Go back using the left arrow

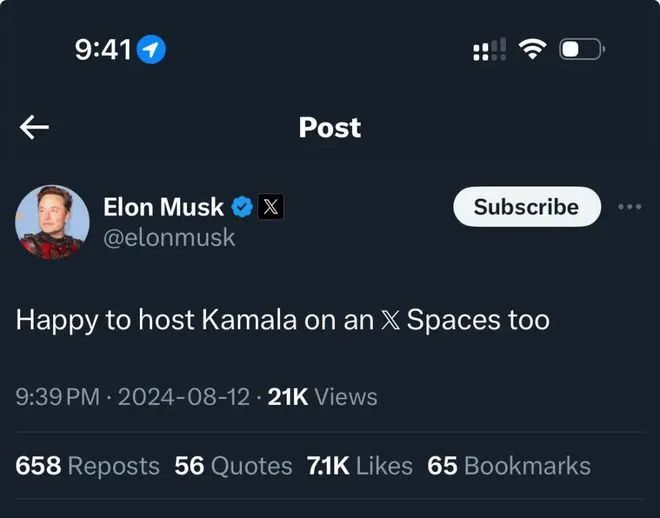(34, 127)
